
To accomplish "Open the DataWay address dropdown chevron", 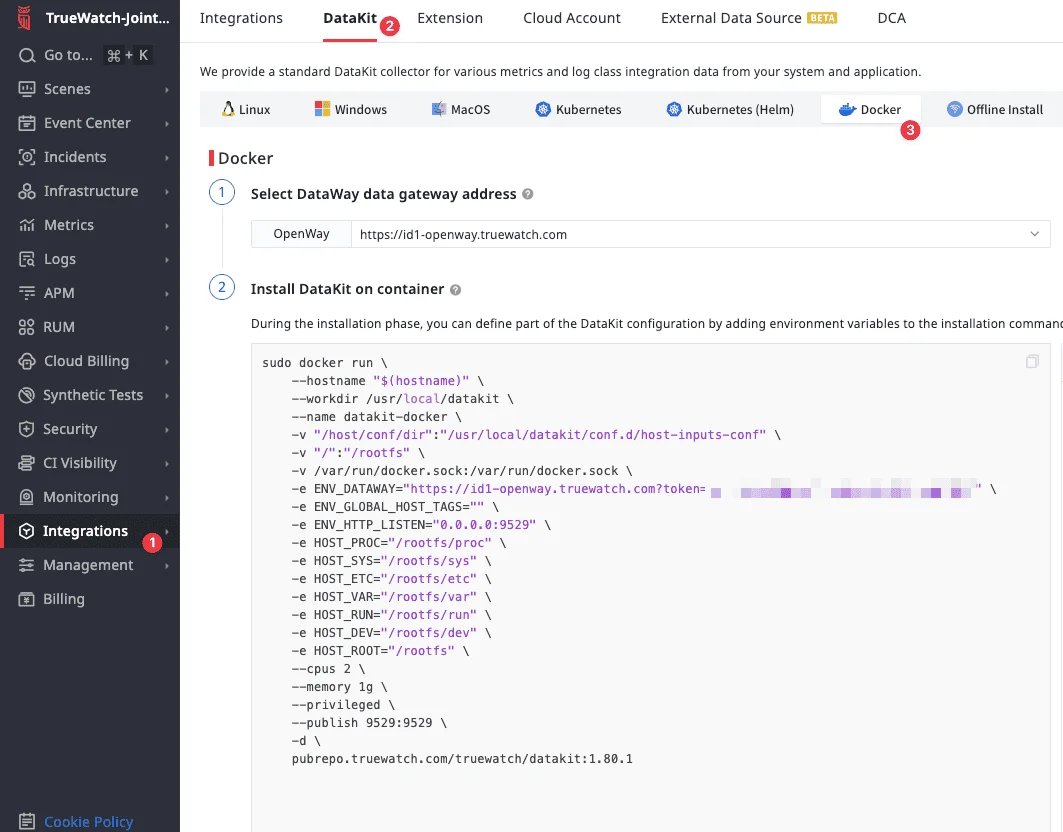I will point(1035,234).
